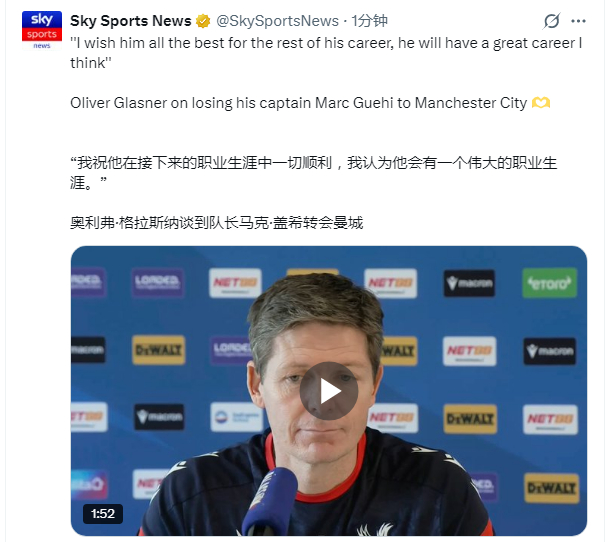
Task: Click the gold verified badge icon
Action: coord(203,21)
